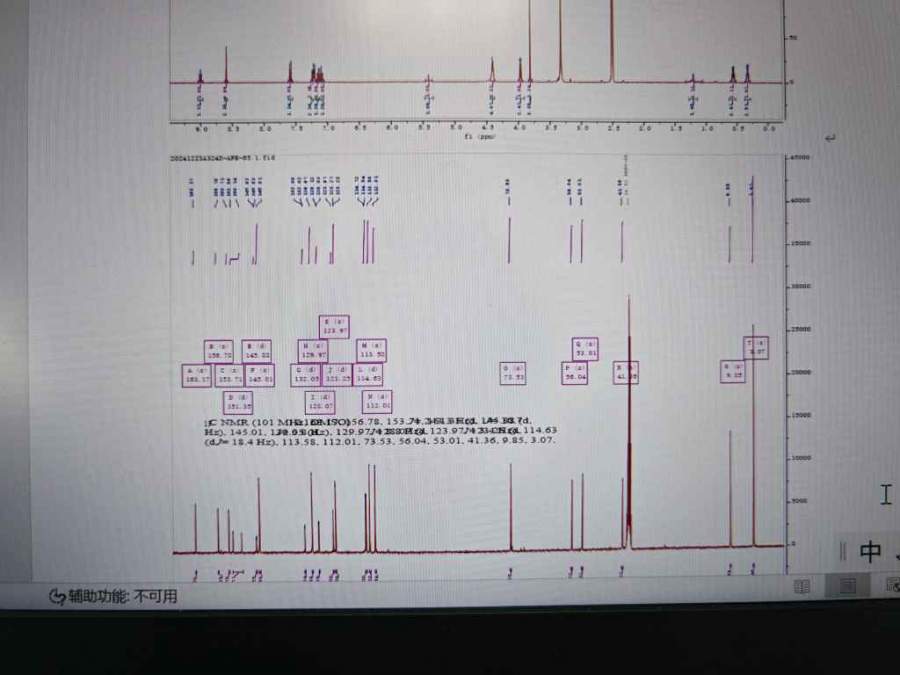Select the Print Layout view icon

click(847, 586)
